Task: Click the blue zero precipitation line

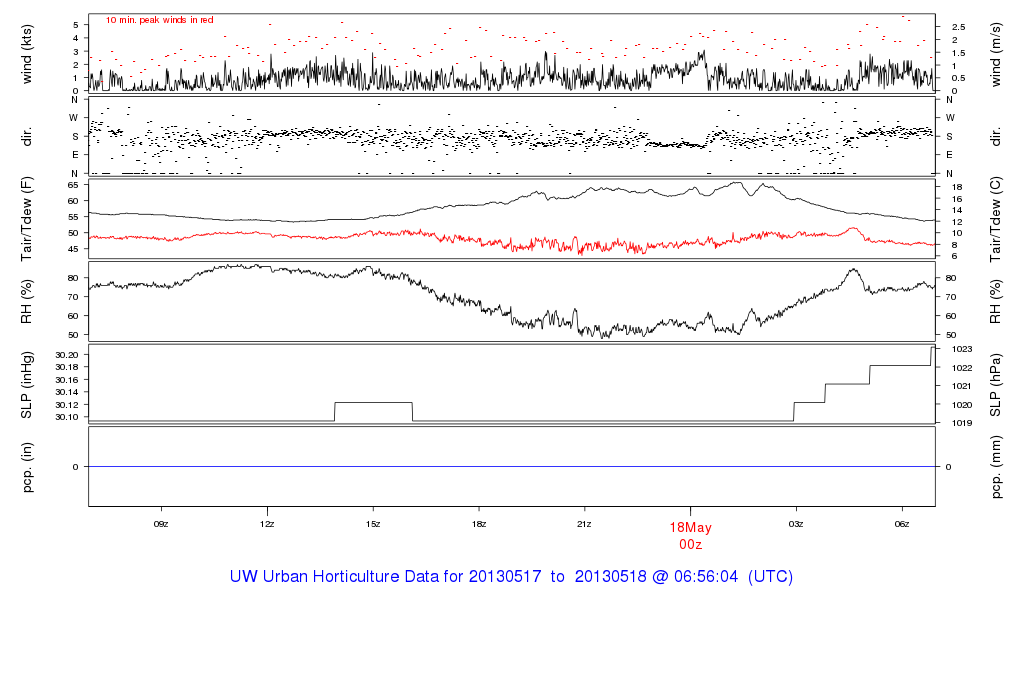Action: click(x=512, y=467)
